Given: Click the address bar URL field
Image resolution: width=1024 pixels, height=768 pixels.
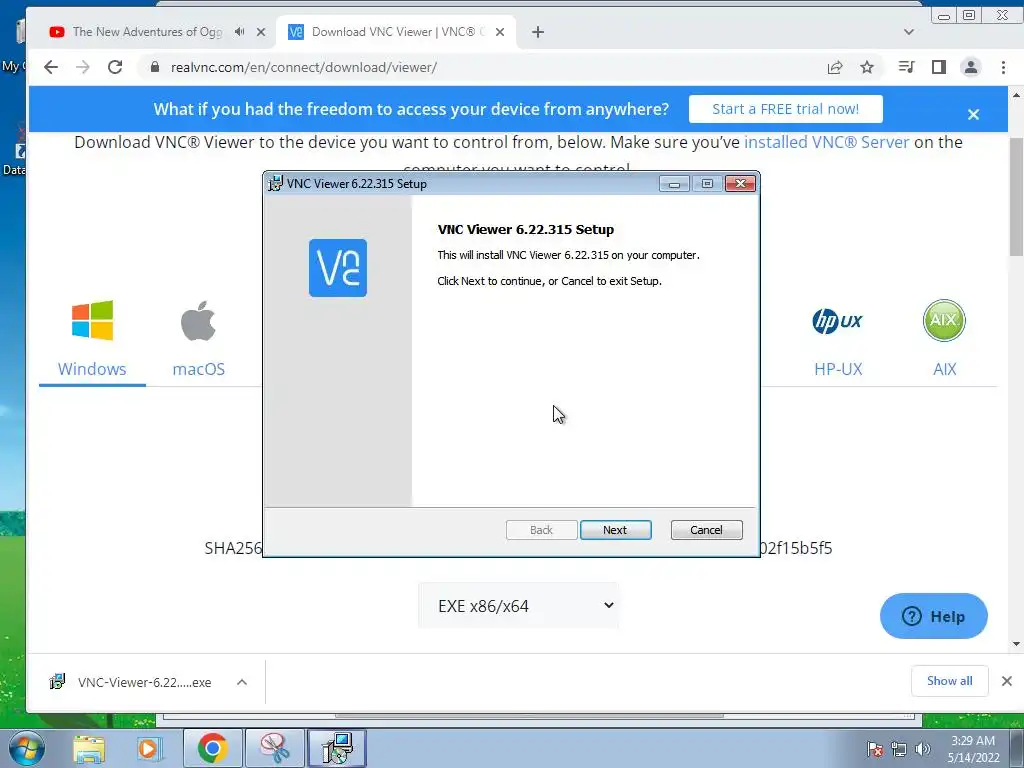Looking at the screenshot, I should click(483, 67).
